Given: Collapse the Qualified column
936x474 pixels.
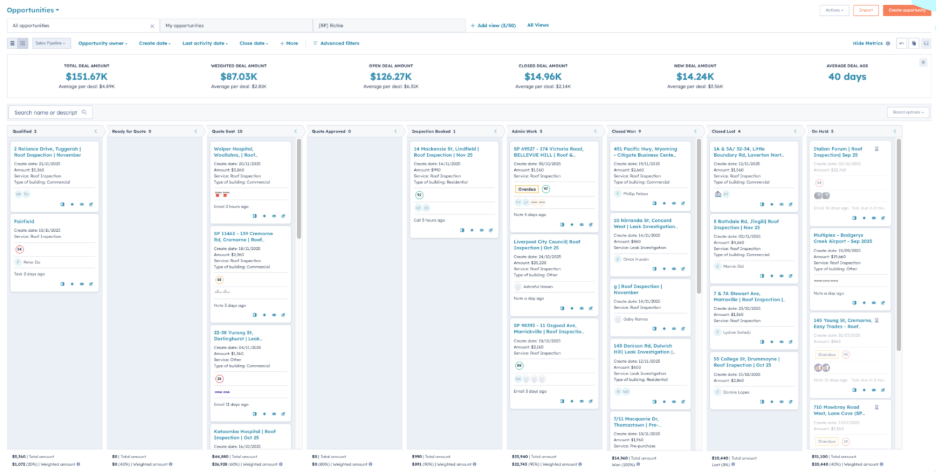Looking at the screenshot, I should (x=95, y=131).
